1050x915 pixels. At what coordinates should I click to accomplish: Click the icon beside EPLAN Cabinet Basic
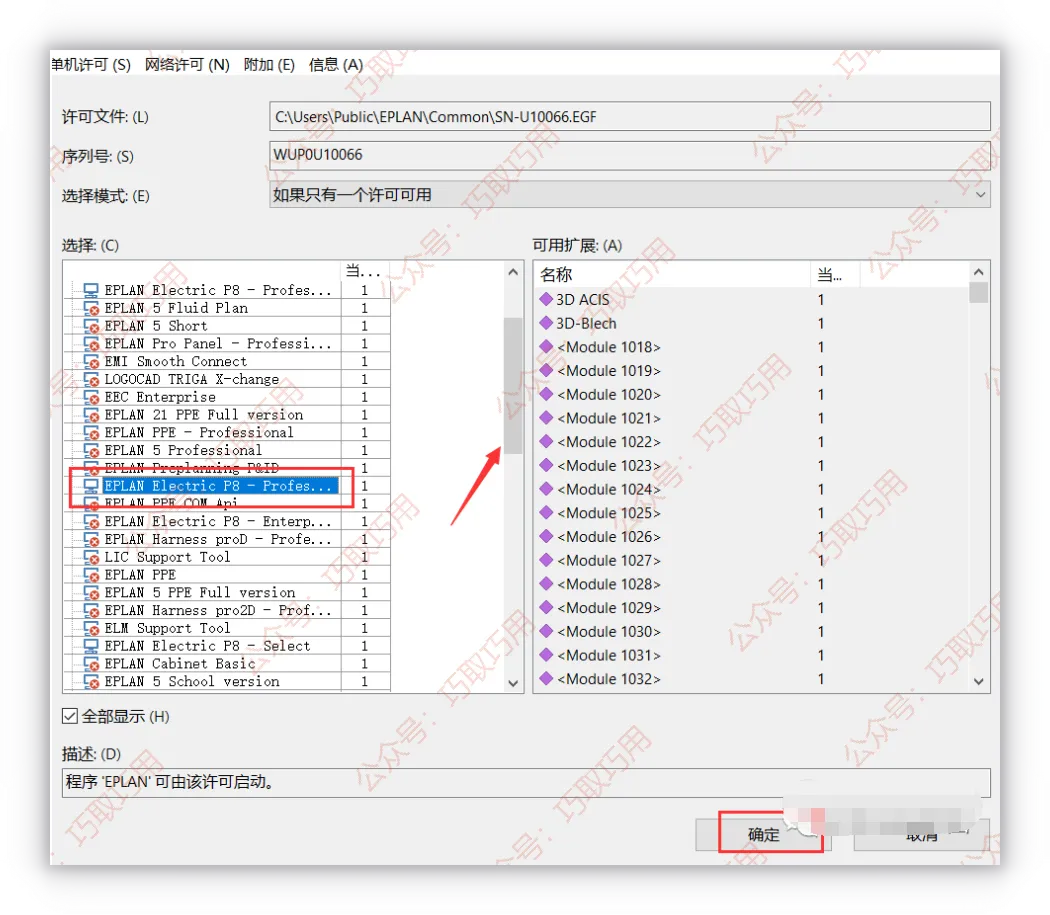tap(91, 664)
